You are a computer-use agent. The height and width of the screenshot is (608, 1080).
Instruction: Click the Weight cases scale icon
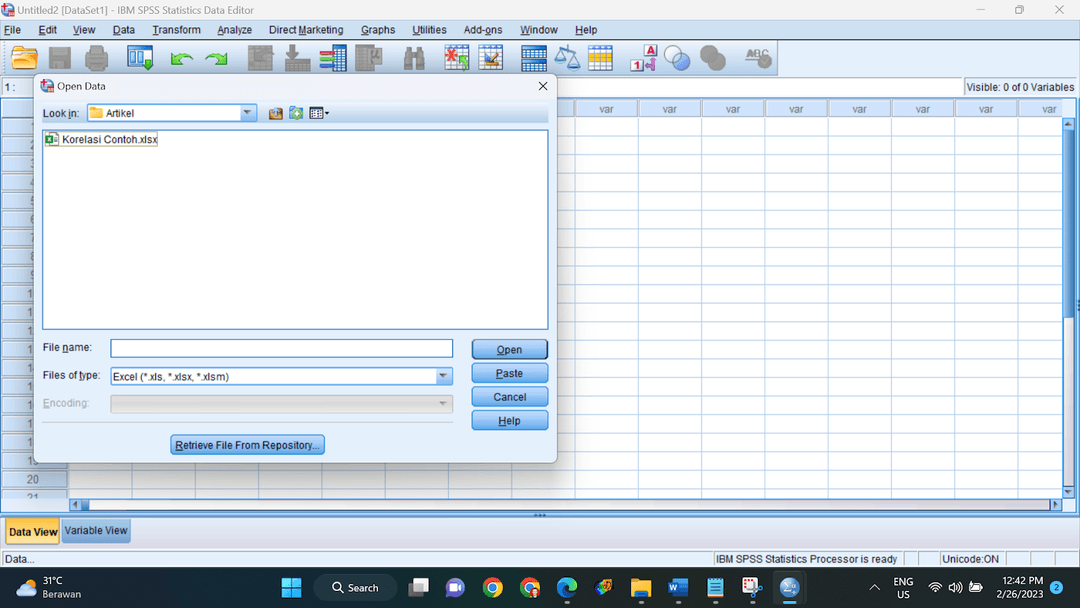(x=567, y=59)
